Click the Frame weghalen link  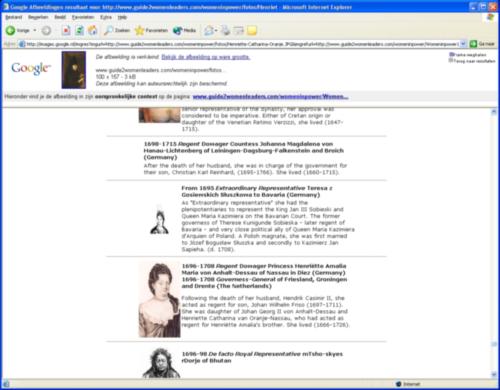coord(468,55)
